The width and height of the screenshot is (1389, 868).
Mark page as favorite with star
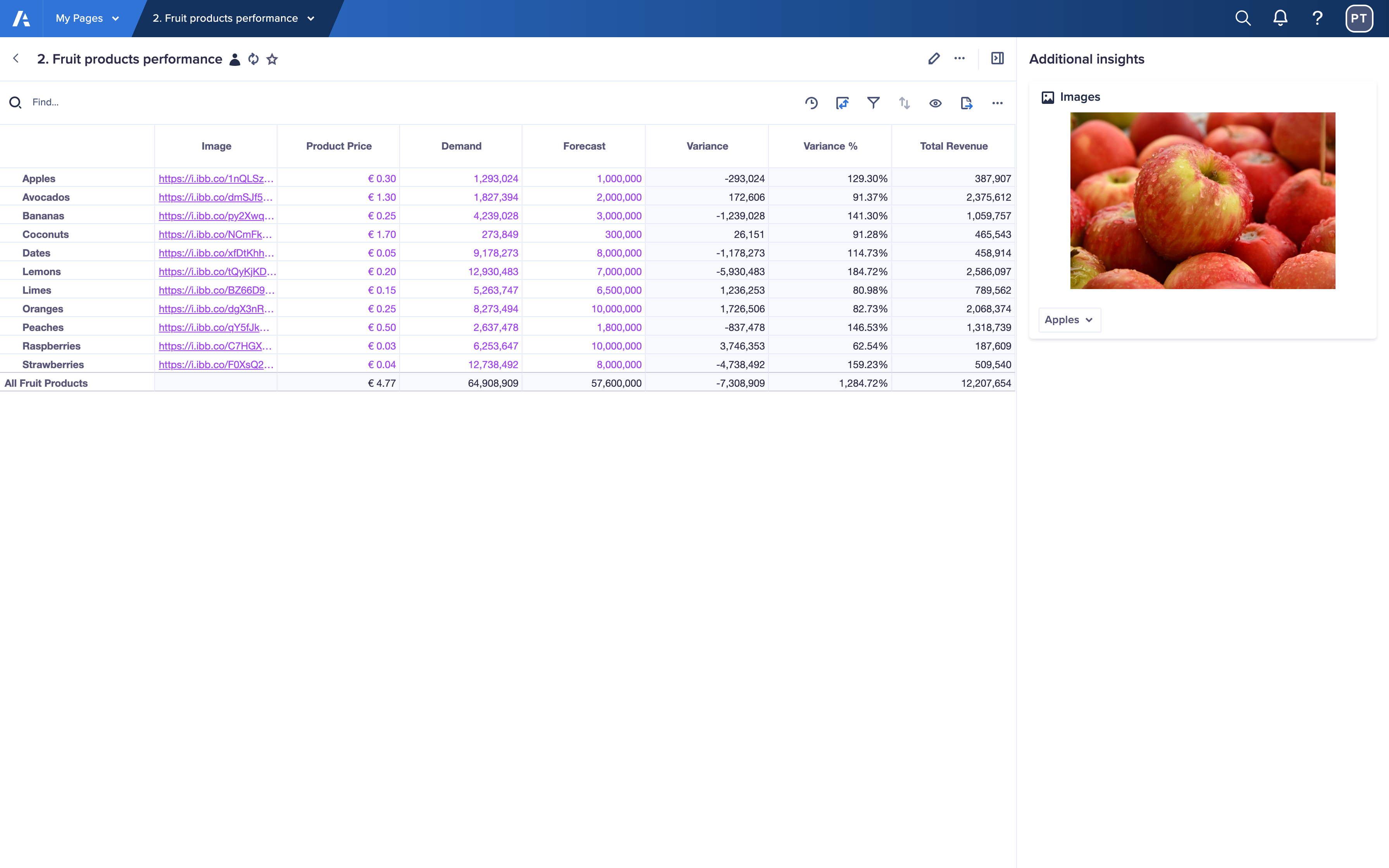(272, 59)
